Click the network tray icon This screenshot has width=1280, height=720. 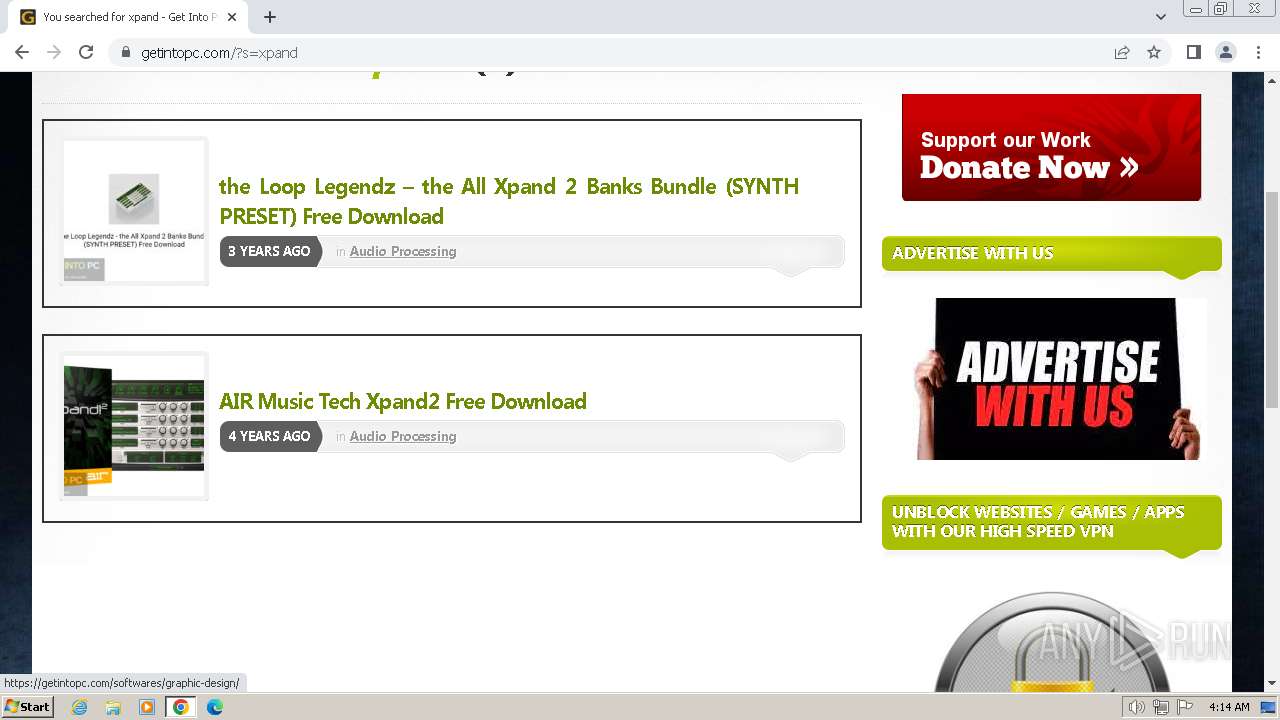pyautogui.click(x=1161, y=707)
